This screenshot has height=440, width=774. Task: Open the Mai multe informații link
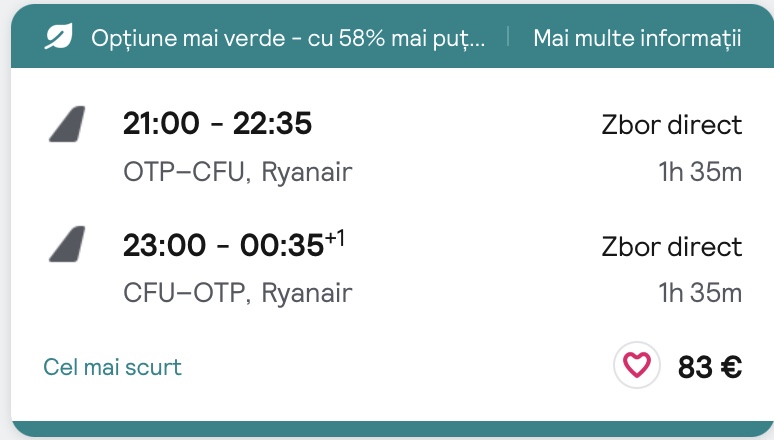point(637,38)
